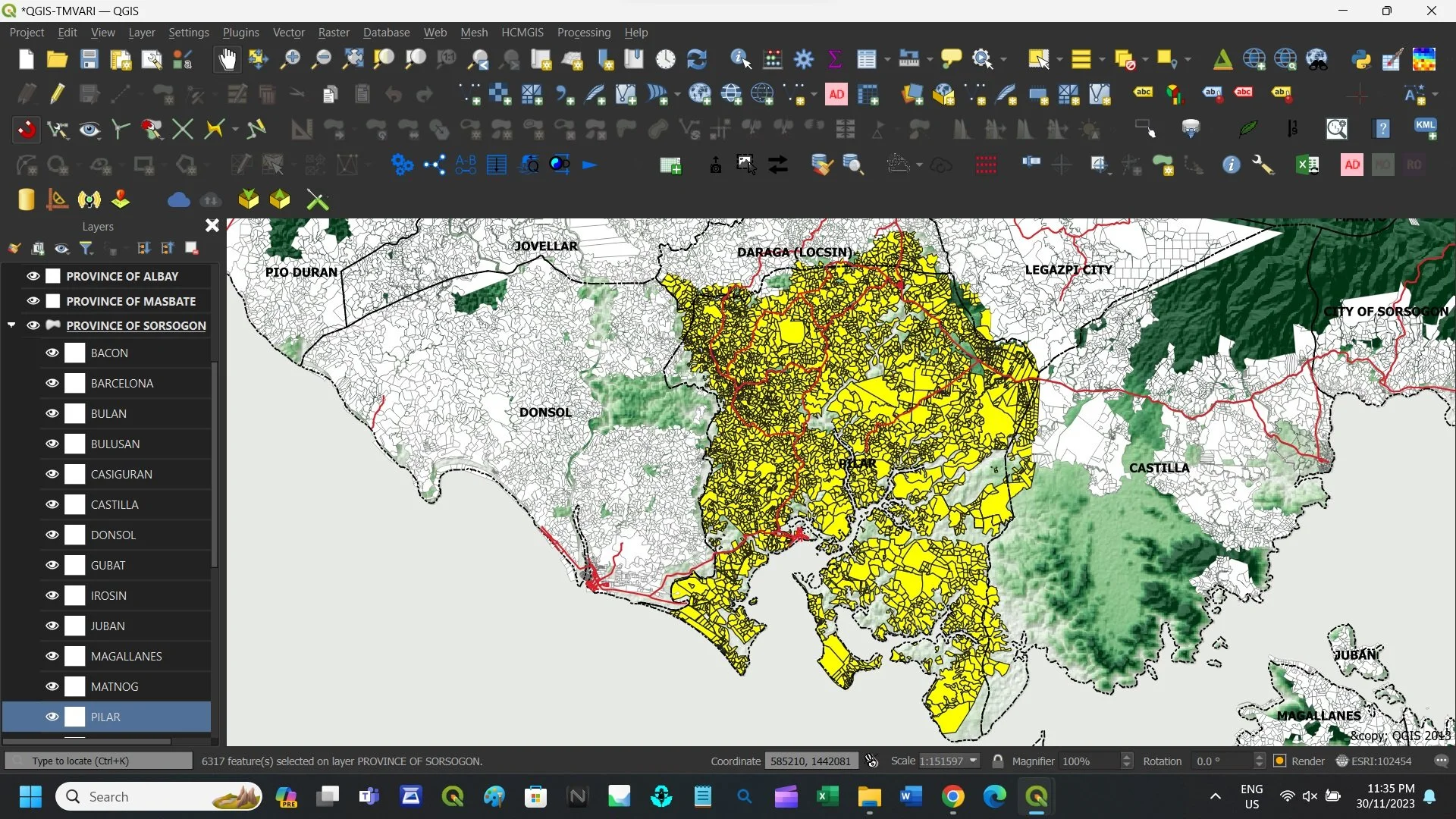Click the Type to locate search field

point(99,761)
